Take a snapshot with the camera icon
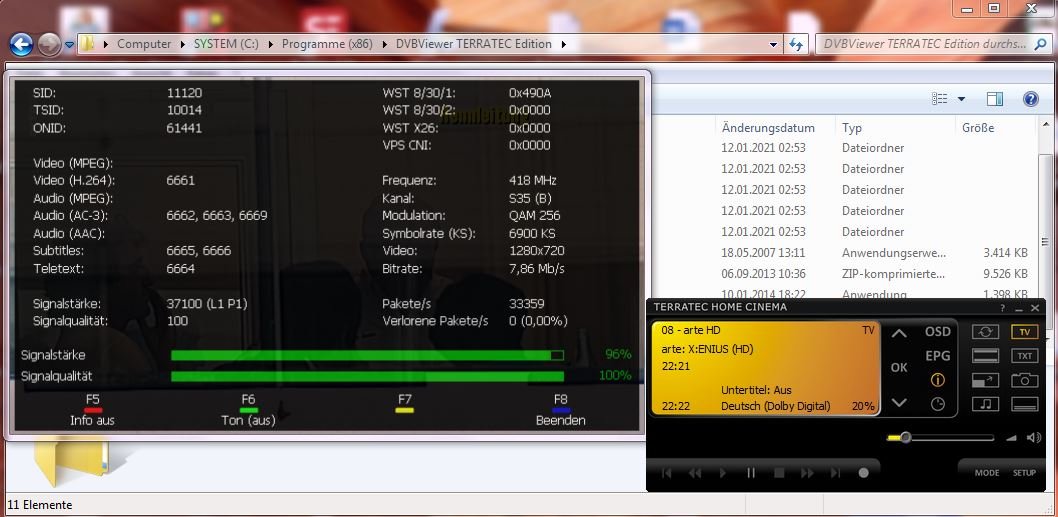The height and width of the screenshot is (517, 1058). [1024, 380]
